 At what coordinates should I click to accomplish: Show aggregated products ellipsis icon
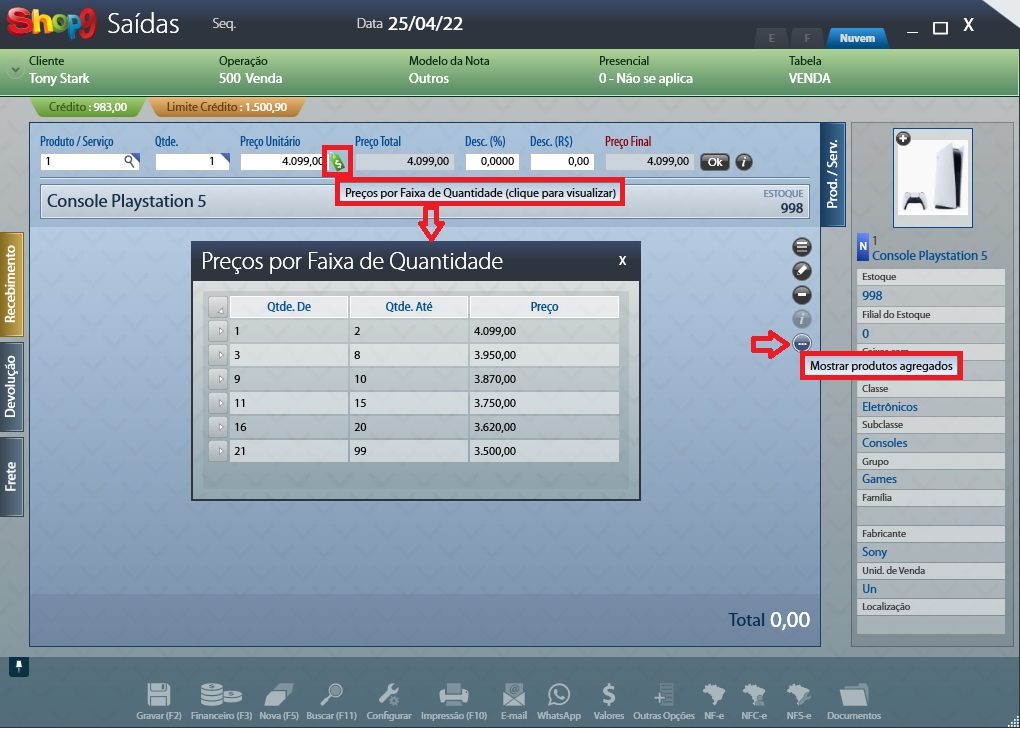(801, 343)
